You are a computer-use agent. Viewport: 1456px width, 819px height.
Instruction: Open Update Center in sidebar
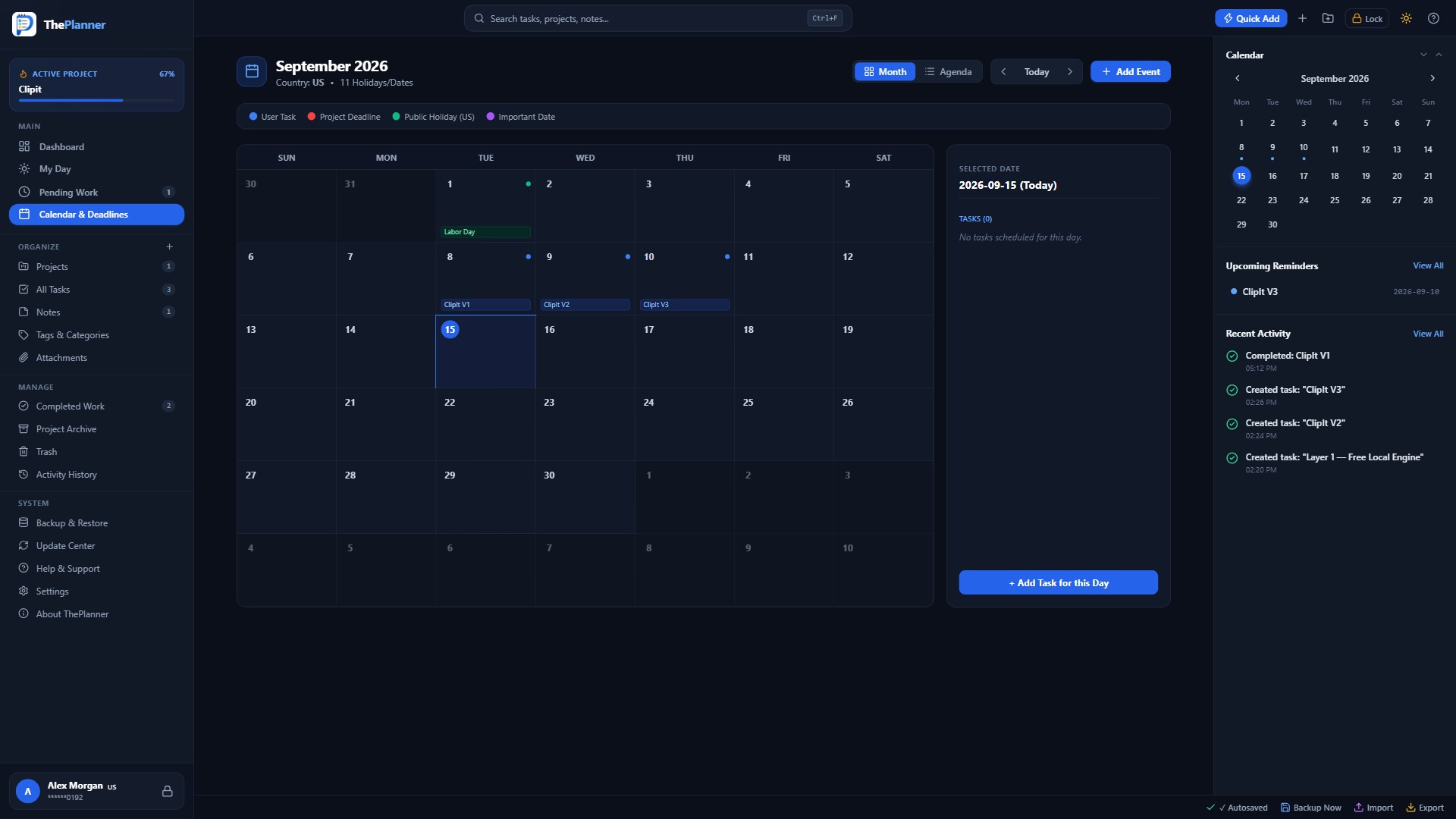coord(96,545)
